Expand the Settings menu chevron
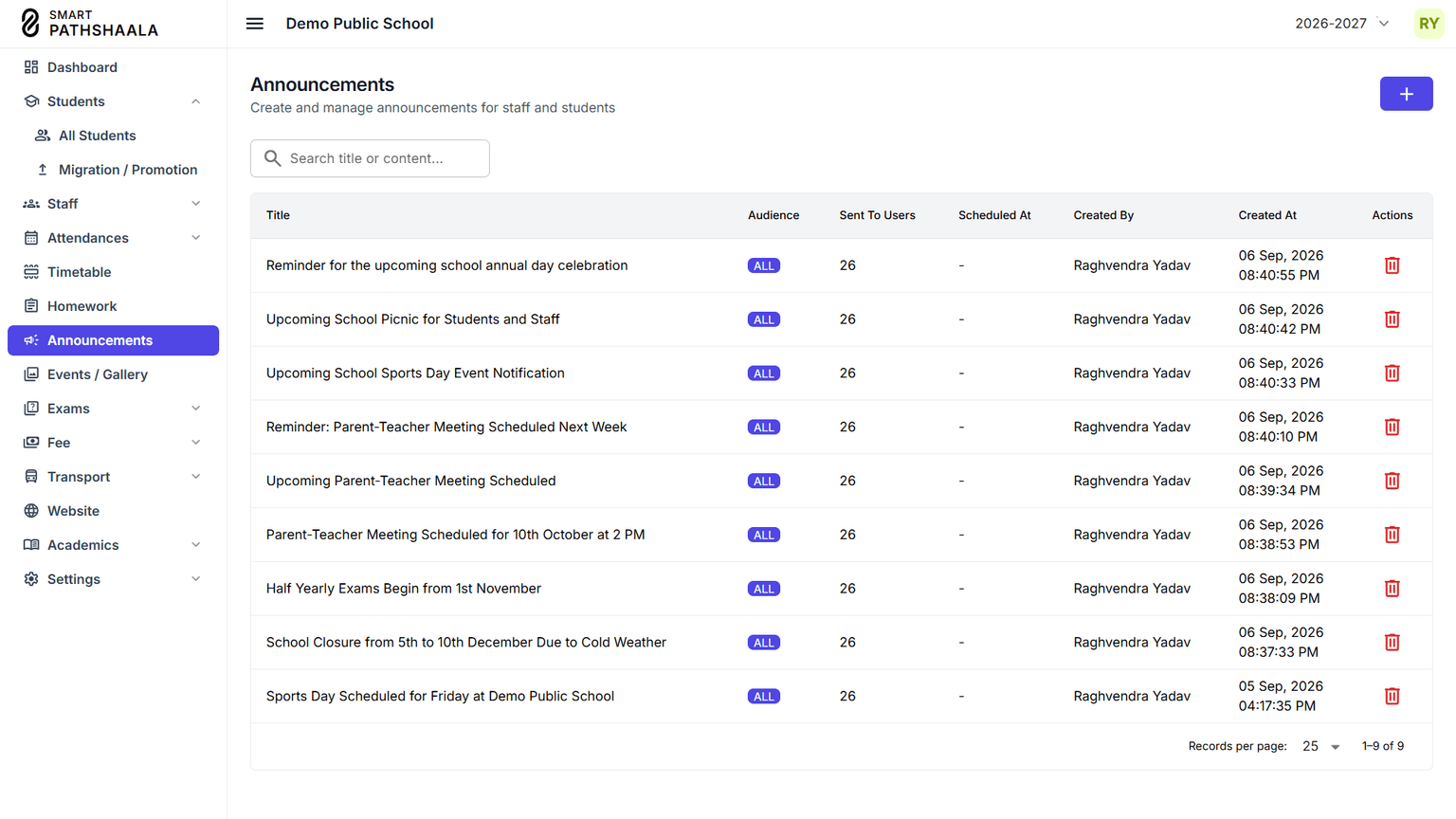This screenshot has height=819, width=1456. pyautogui.click(x=196, y=579)
